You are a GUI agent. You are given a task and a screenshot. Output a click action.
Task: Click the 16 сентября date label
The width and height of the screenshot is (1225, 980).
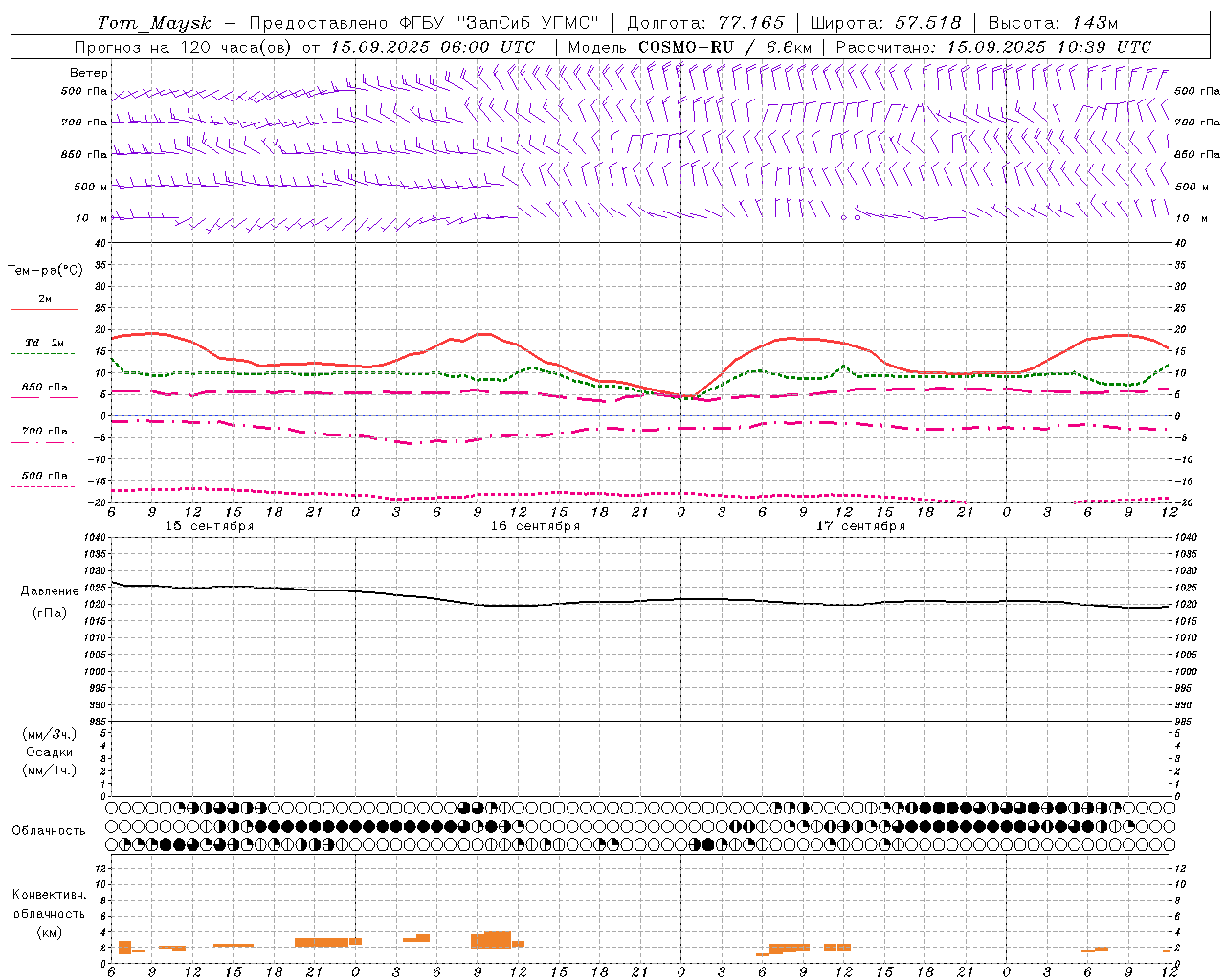535,526
